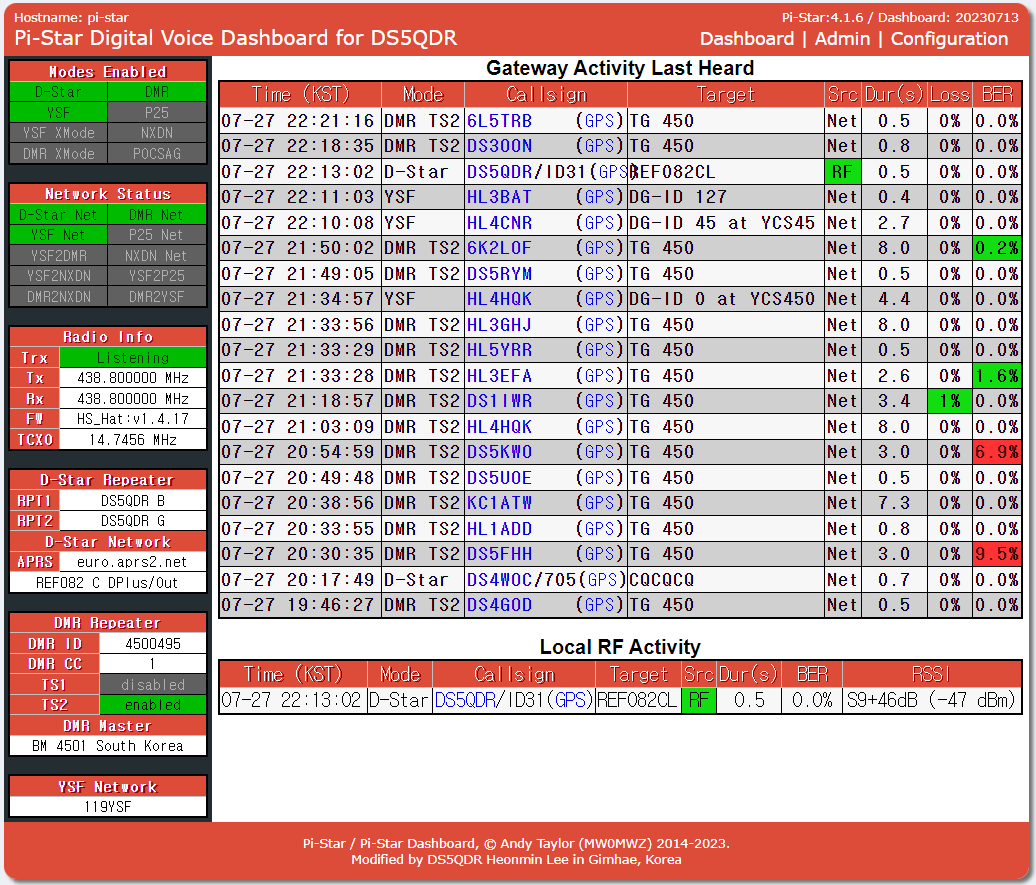Click the Listening Trx status
This screenshot has height=885, width=1036.
[x=133, y=358]
